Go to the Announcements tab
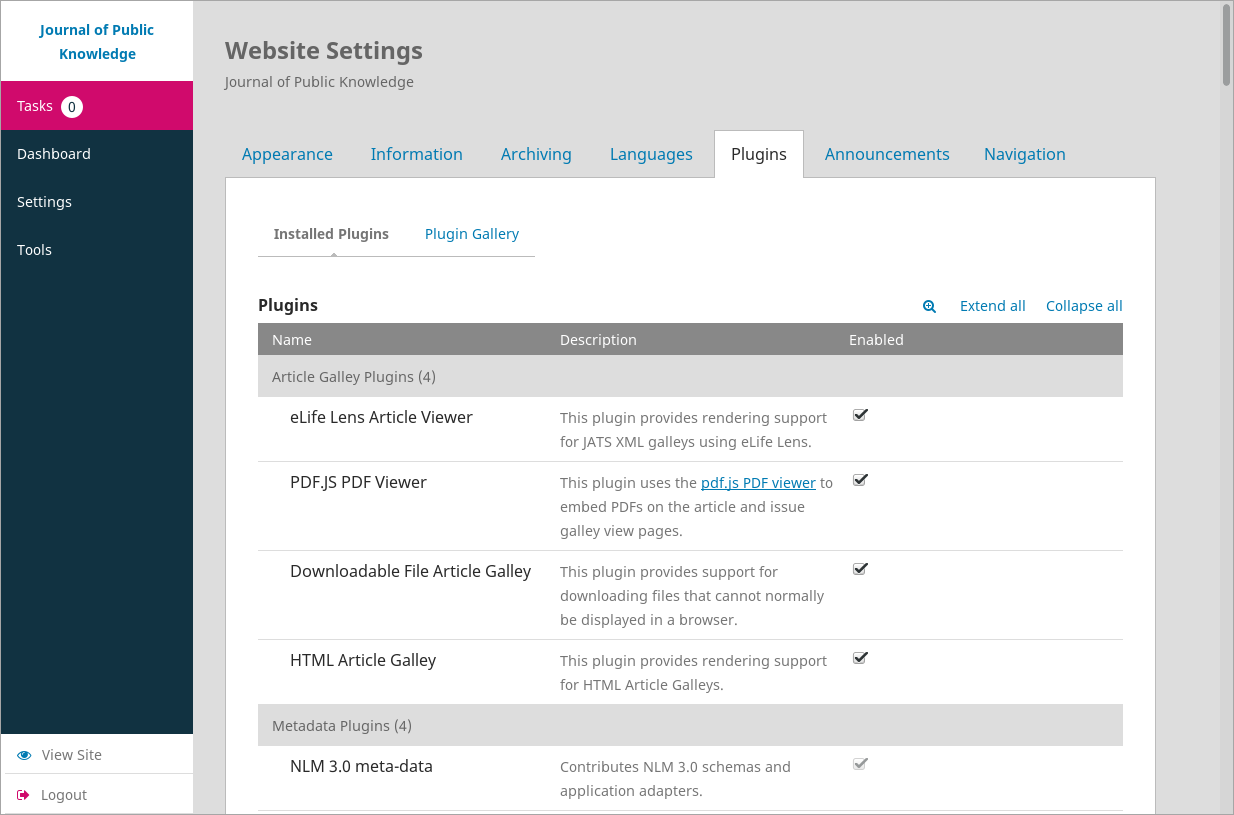 click(887, 154)
